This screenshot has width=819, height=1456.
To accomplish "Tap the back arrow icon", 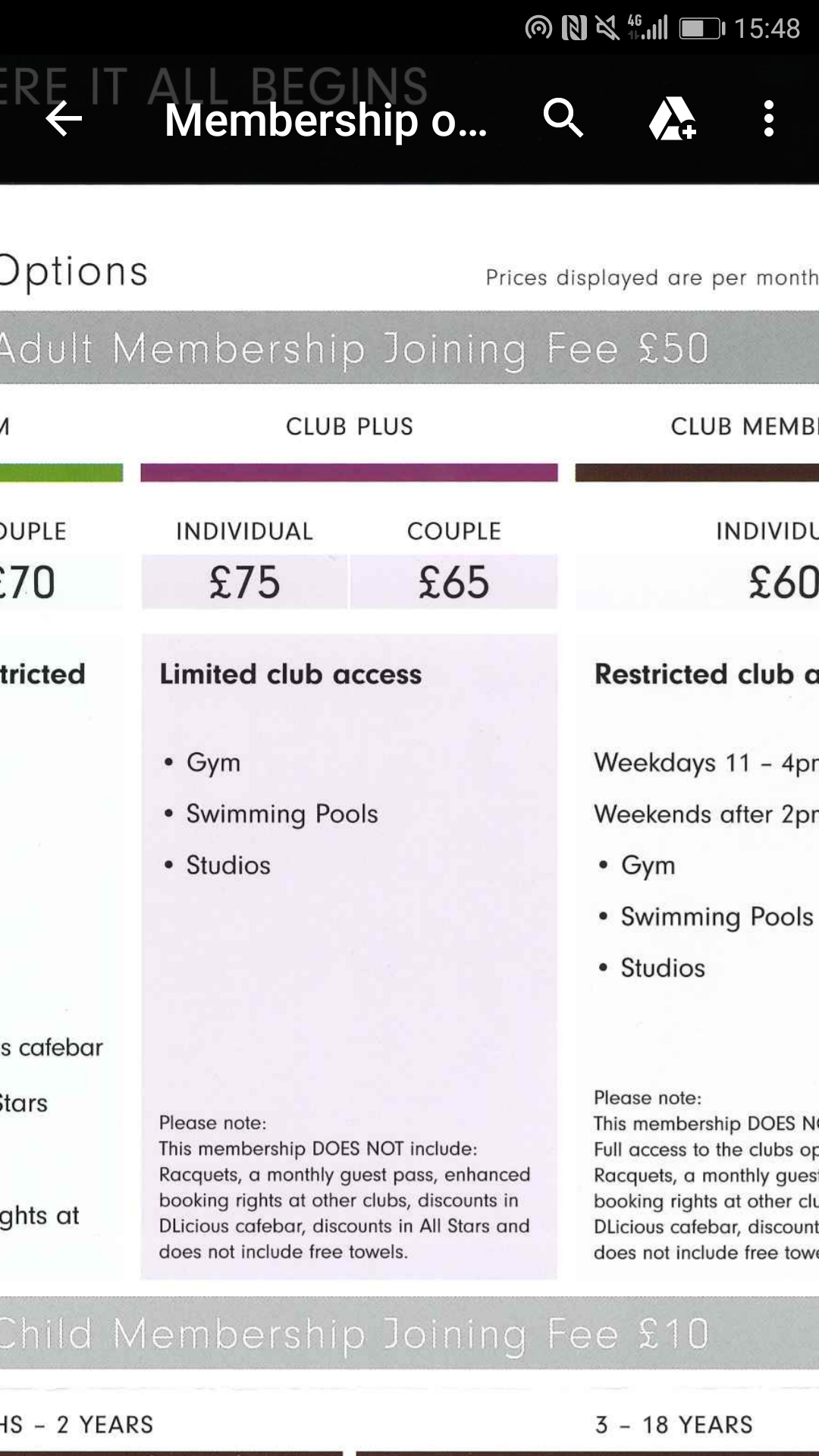I will point(64,119).
